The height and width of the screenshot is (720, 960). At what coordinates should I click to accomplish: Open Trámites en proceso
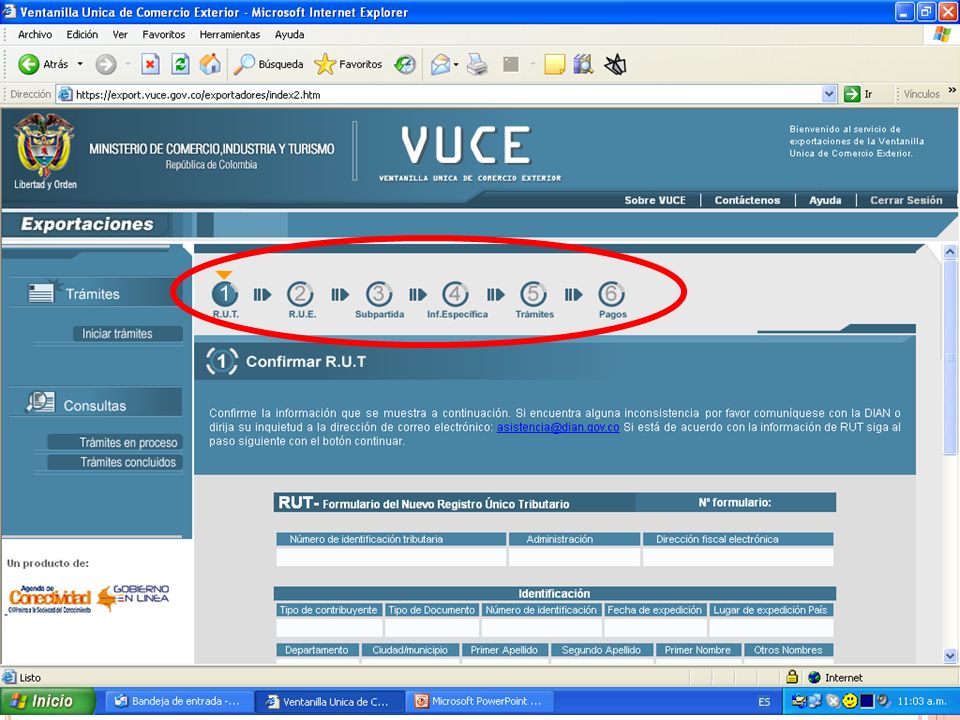pyautogui.click(x=114, y=442)
